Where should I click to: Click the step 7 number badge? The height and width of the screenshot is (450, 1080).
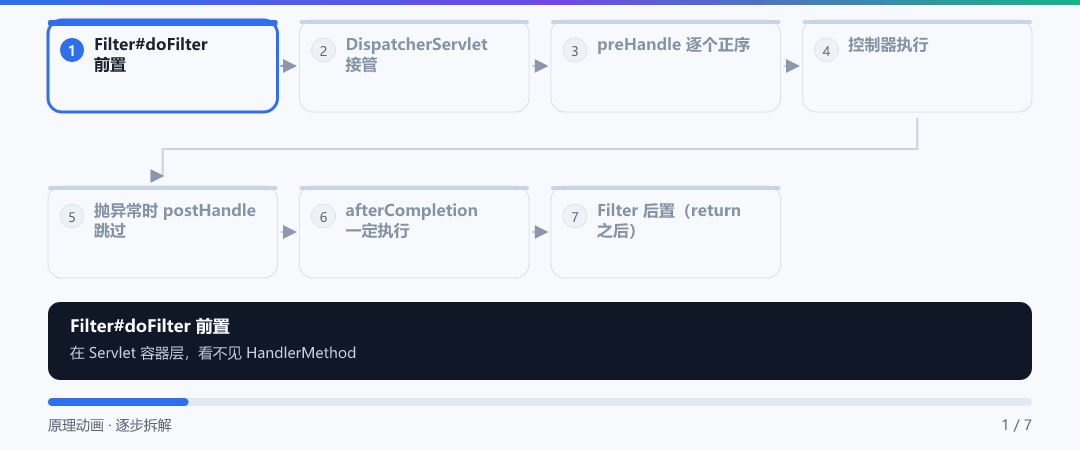tap(574, 216)
